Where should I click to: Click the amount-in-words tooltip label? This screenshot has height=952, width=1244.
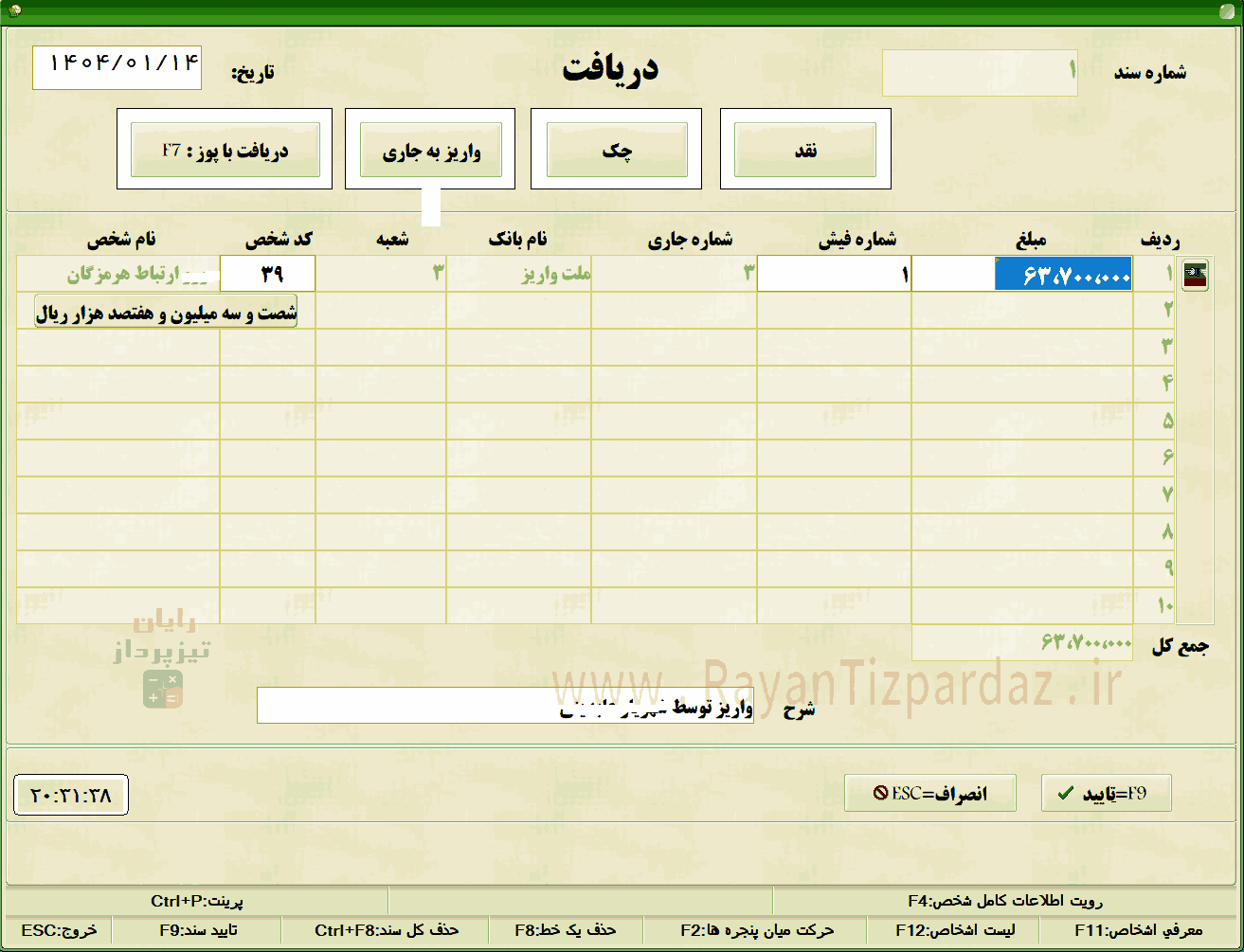click(x=166, y=311)
